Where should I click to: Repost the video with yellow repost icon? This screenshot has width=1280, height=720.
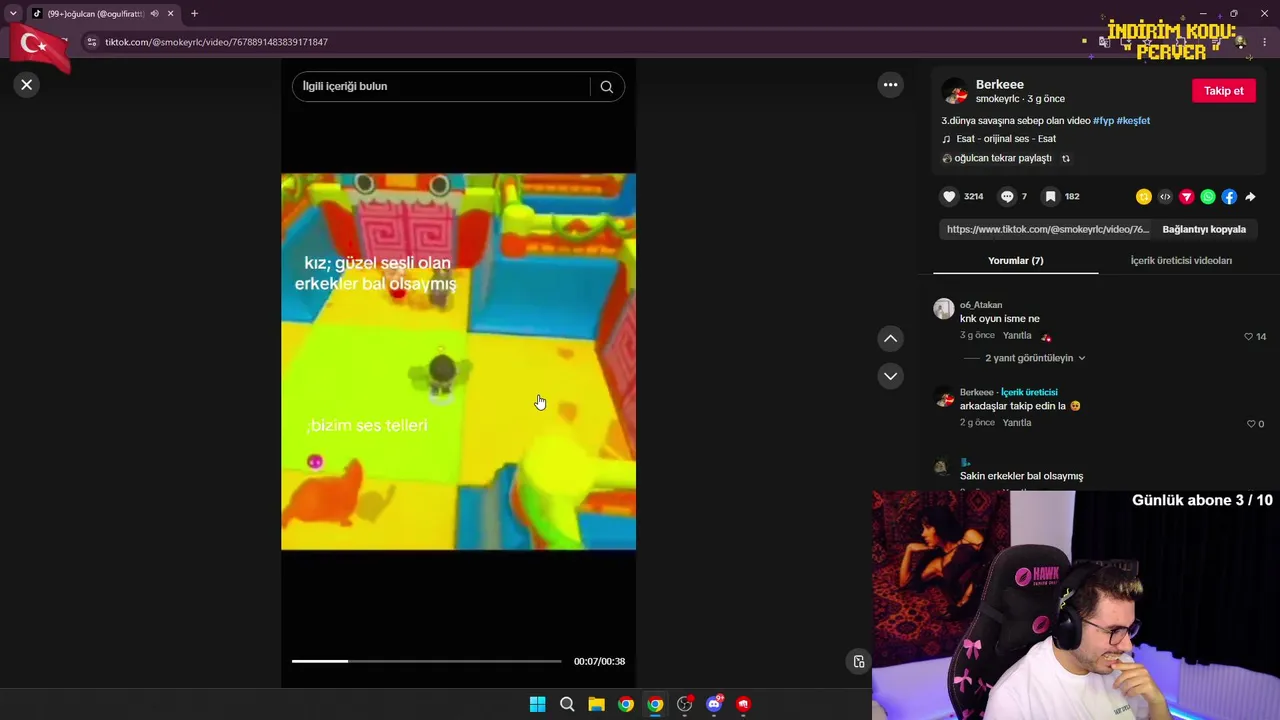1144,197
